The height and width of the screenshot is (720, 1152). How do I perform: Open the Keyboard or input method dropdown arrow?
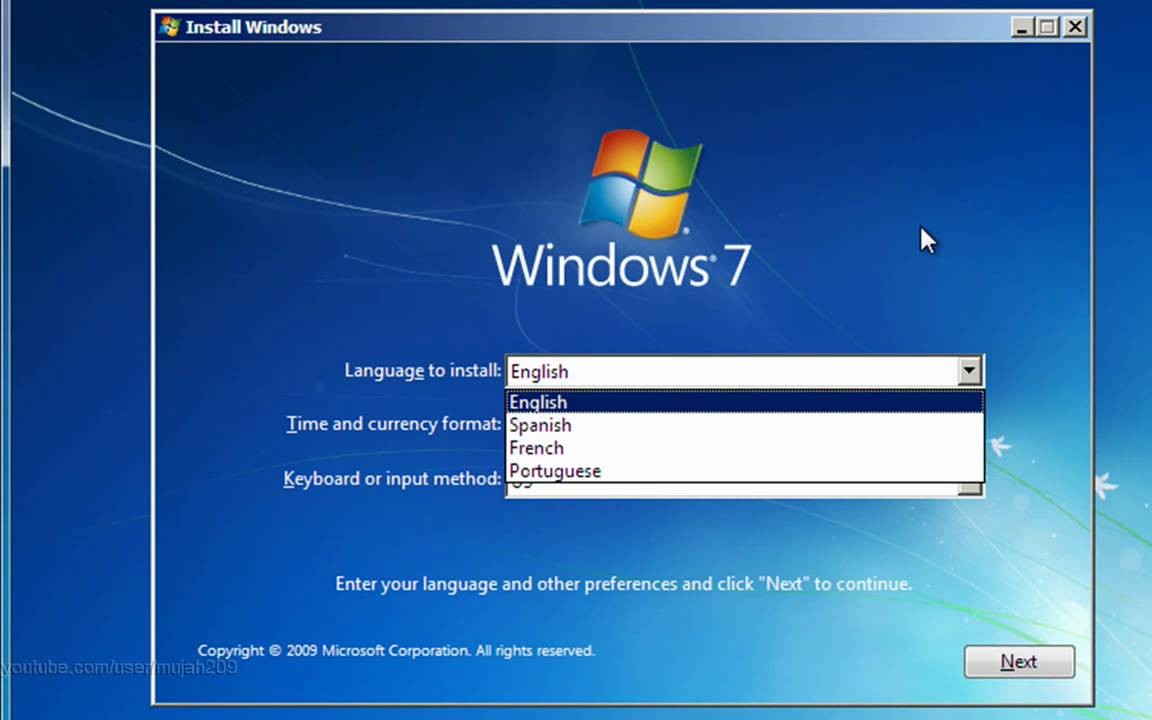(x=970, y=489)
